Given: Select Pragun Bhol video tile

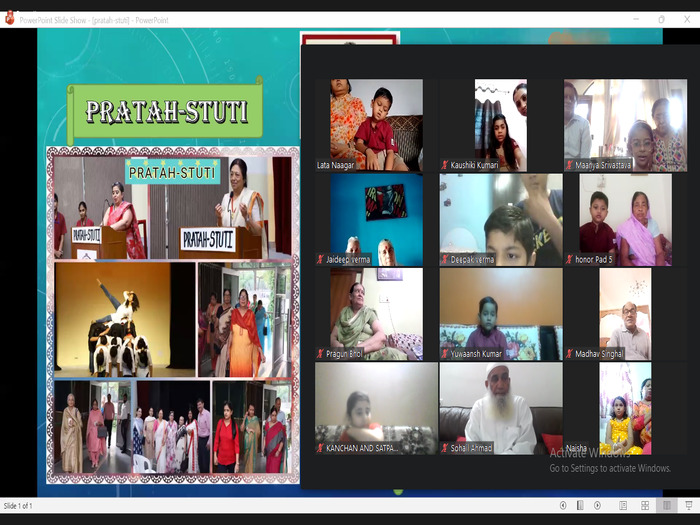Looking at the screenshot, I should click(376, 314).
